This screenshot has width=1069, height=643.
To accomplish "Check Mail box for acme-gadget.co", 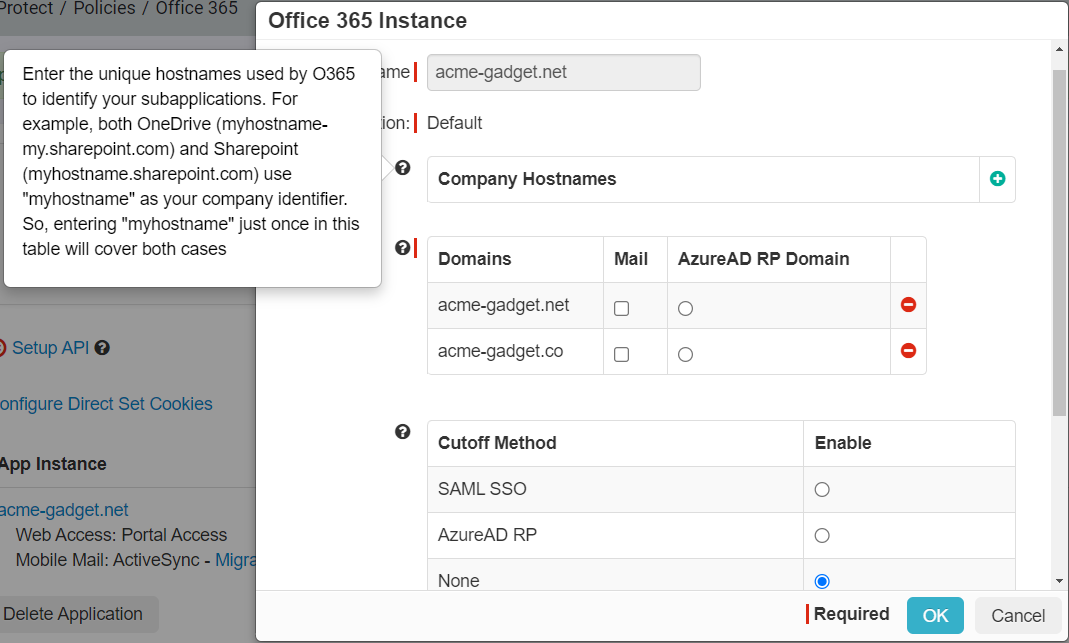I will pyautogui.click(x=621, y=354).
